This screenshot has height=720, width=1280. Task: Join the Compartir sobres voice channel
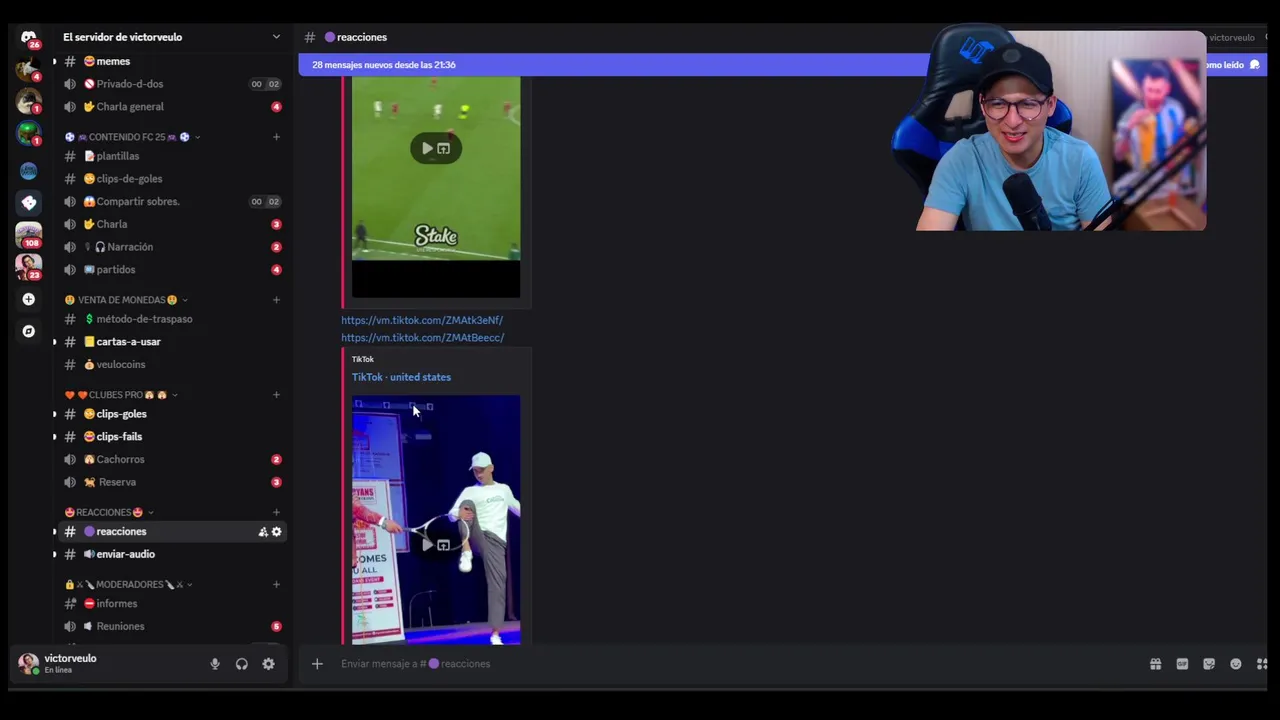[172, 201]
